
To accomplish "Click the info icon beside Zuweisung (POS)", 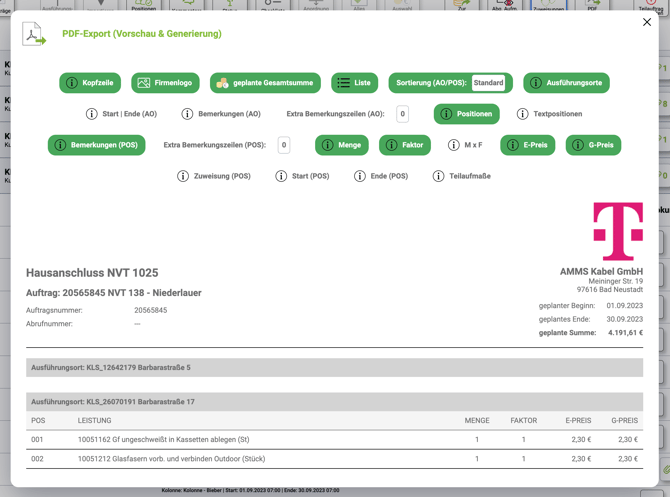I will [x=183, y=176].
